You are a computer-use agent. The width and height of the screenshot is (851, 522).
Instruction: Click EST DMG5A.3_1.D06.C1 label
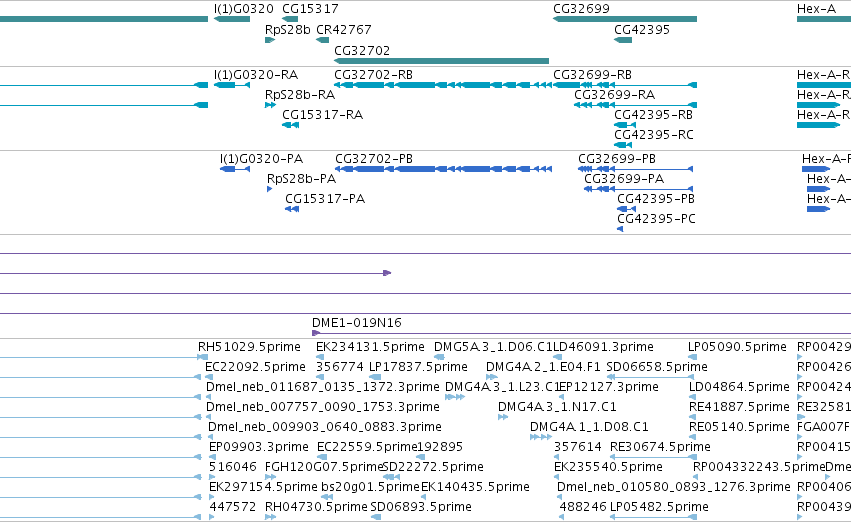(493, 347)
